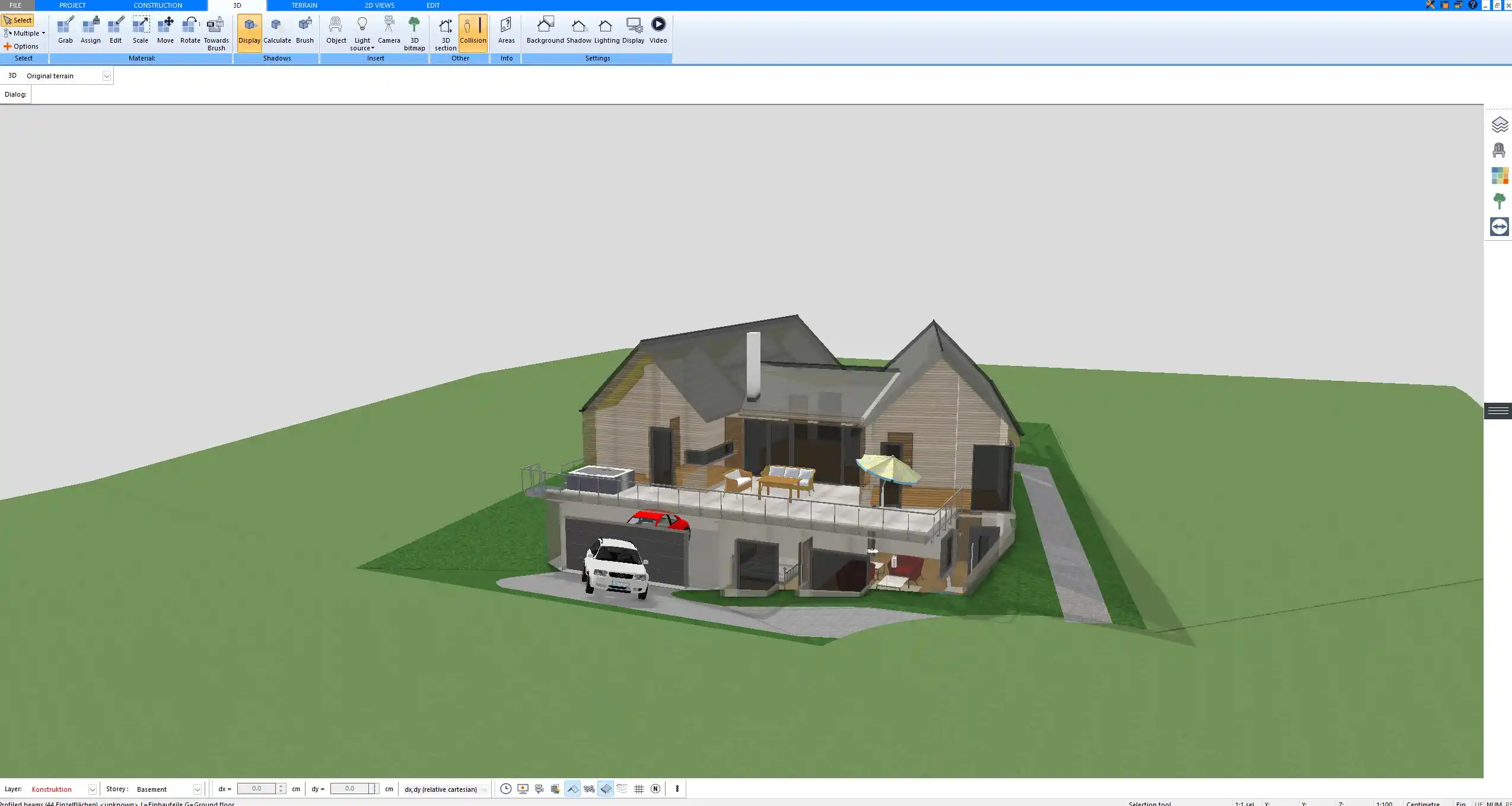Viewport: 1512px width, 806px height.
Task: Toggle the grid display in the status bar
Action: point(638,789)
